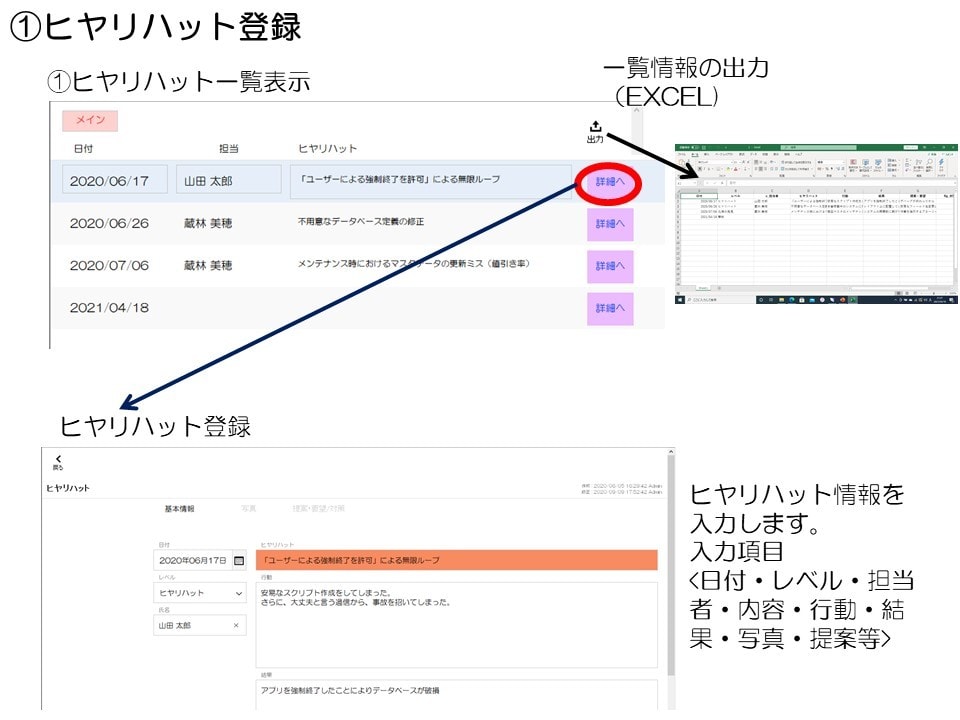Click 蔵林 美穂 in the 2020/07/06 row
Screen dimensions: 960x720
pyautogui.click(x=208, y=266)
